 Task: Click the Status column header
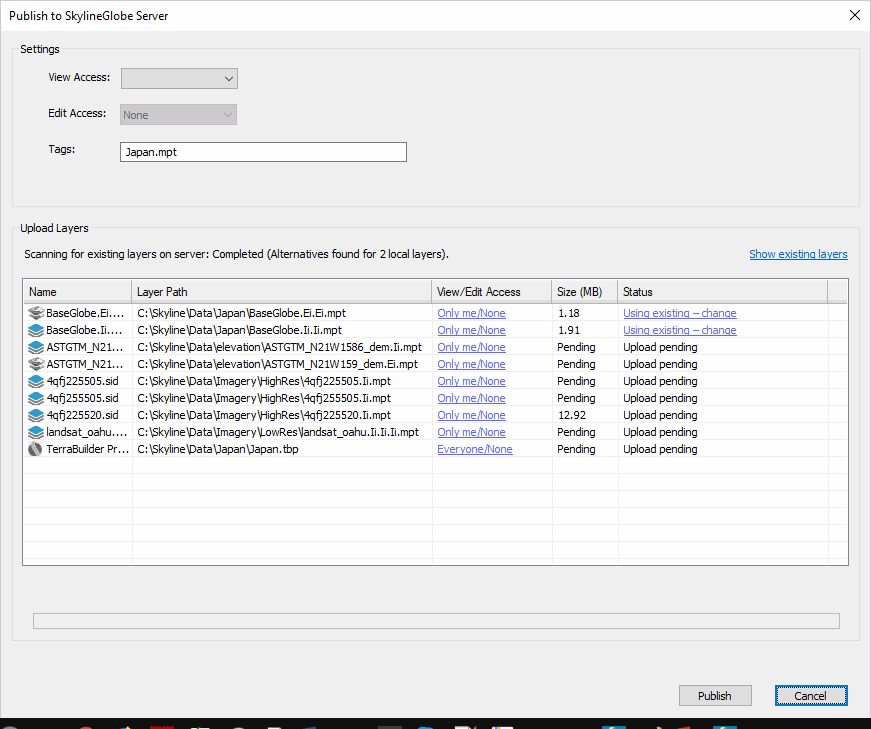point(722,292)
